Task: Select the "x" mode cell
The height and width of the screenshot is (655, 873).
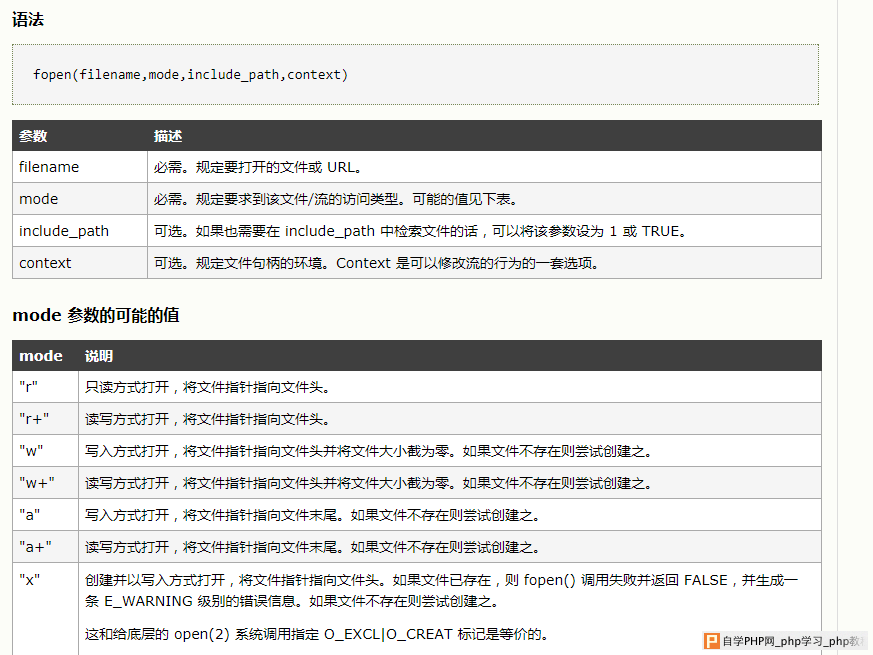Action: coord(45,609)
